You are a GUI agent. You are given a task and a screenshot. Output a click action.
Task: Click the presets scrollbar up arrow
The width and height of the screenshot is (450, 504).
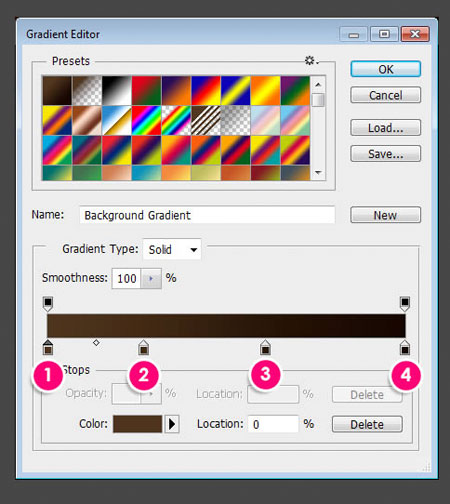click(318, 84)
